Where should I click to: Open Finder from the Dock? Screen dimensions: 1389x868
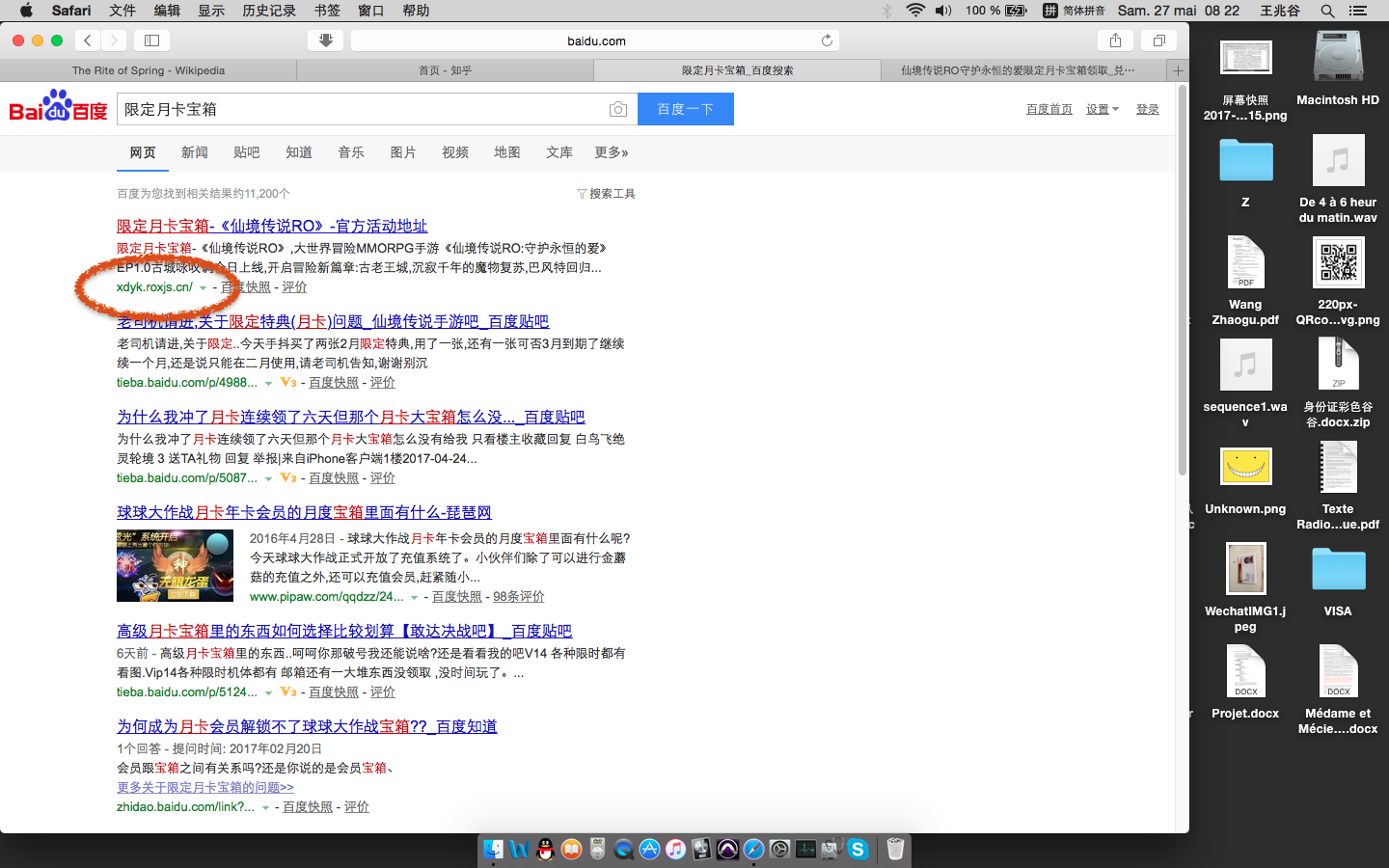(x=493, y=849)
